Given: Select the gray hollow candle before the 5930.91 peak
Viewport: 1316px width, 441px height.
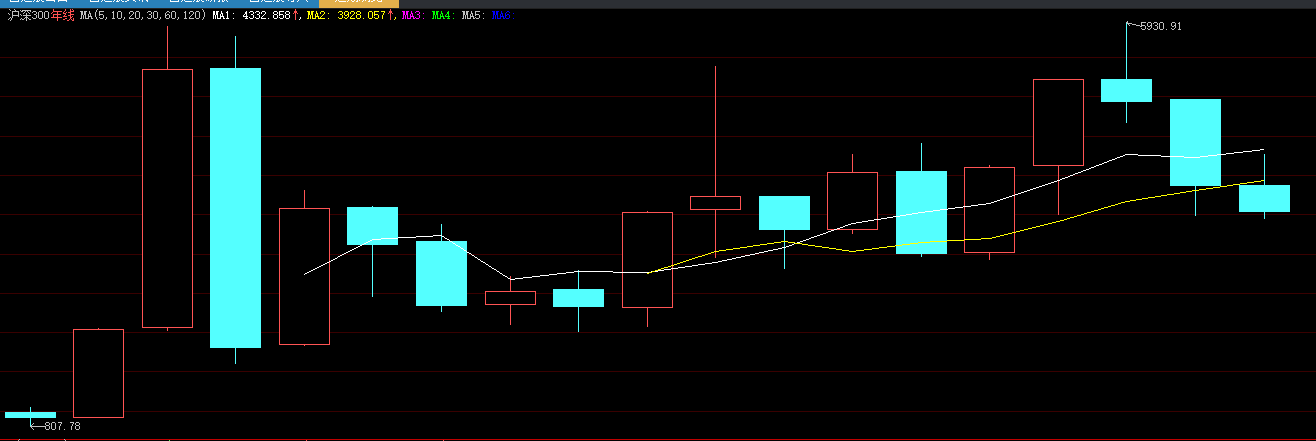Looking at the screenshot, I should [1058, 122].
